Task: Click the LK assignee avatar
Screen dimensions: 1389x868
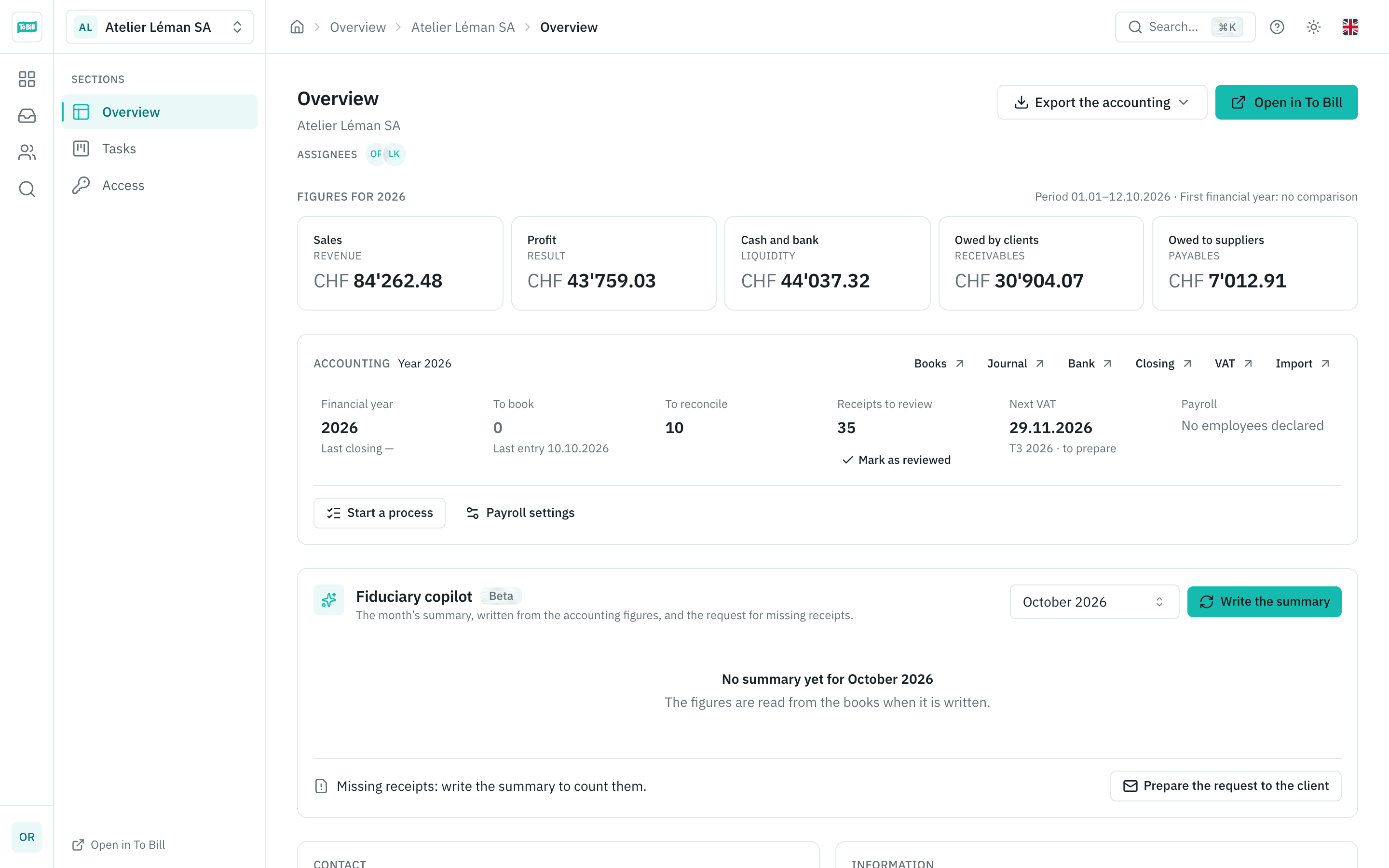Action: coord(395,154)
